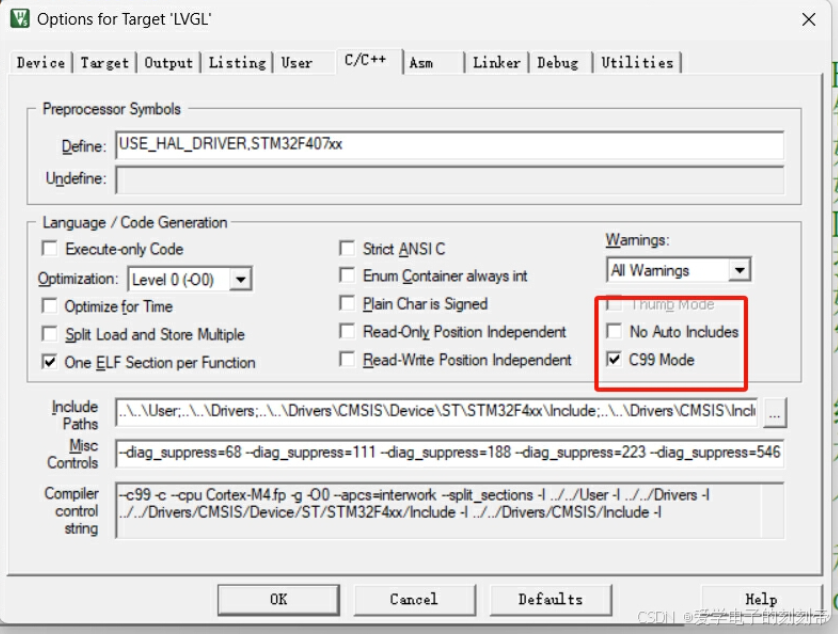
Task: Click the Include Paths browse button
Action: pos(775,412)
